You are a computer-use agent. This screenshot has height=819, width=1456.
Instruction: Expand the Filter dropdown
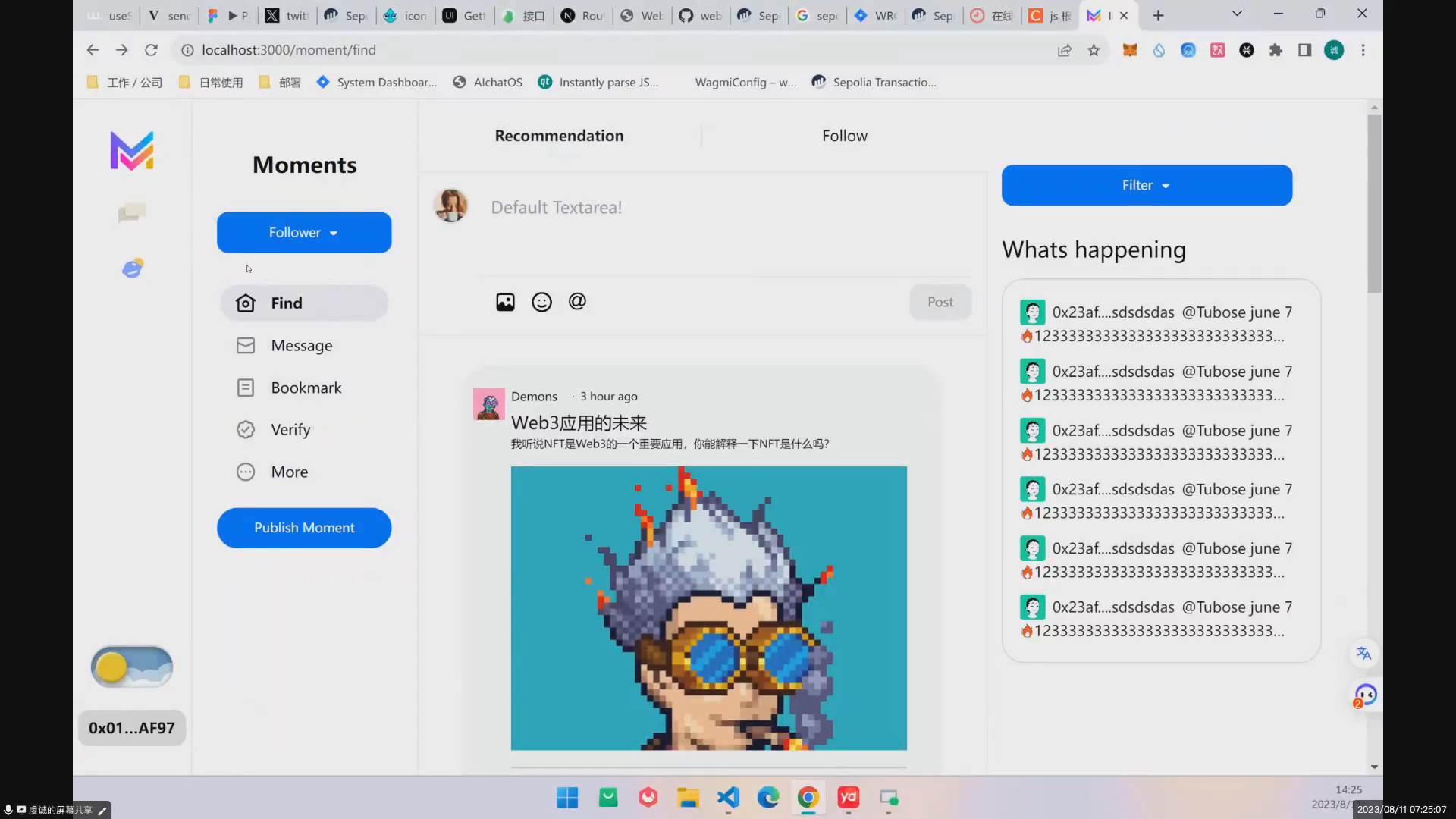click(x=1147, y=185)
